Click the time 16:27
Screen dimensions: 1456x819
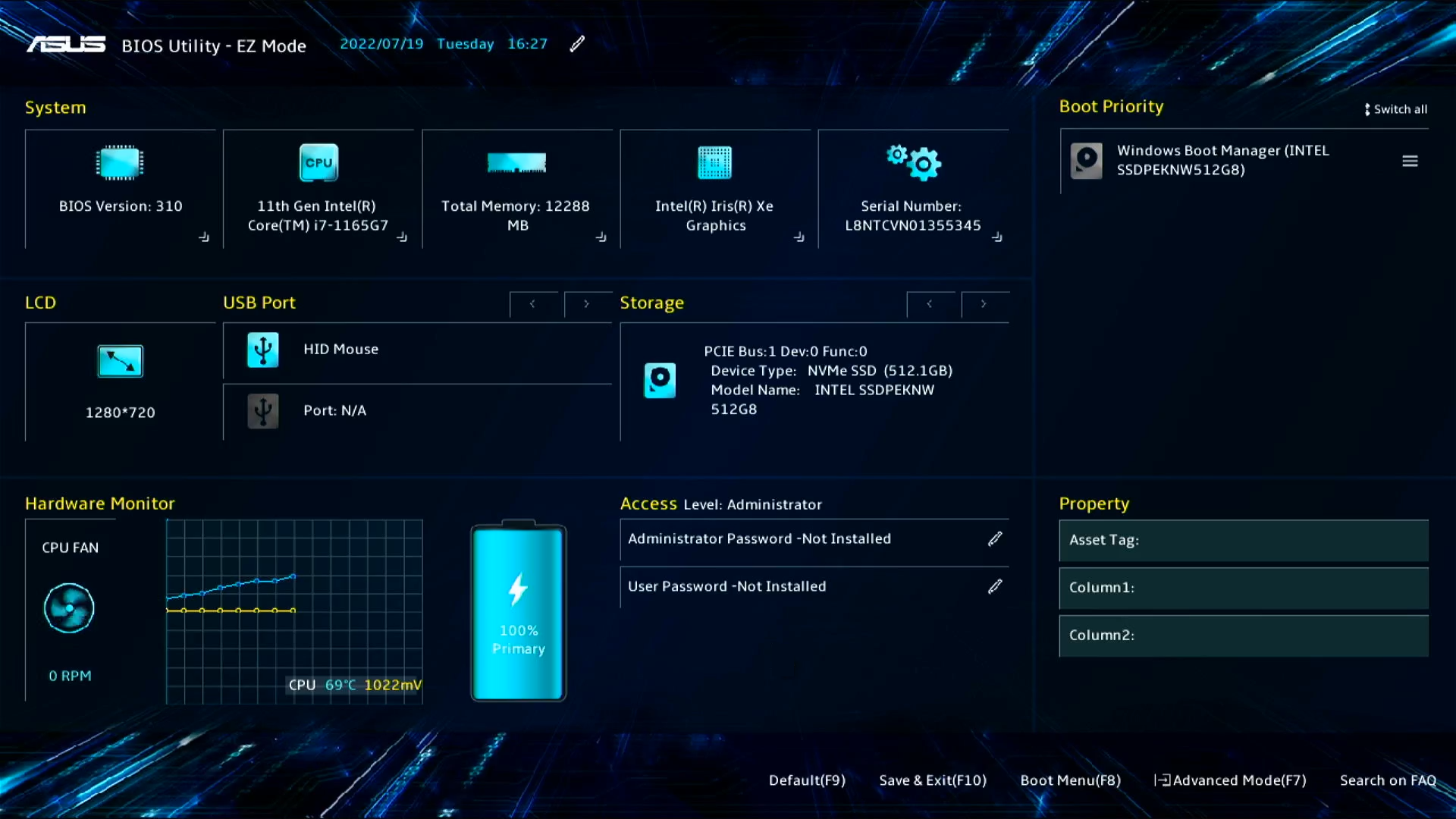coord(527,44)
